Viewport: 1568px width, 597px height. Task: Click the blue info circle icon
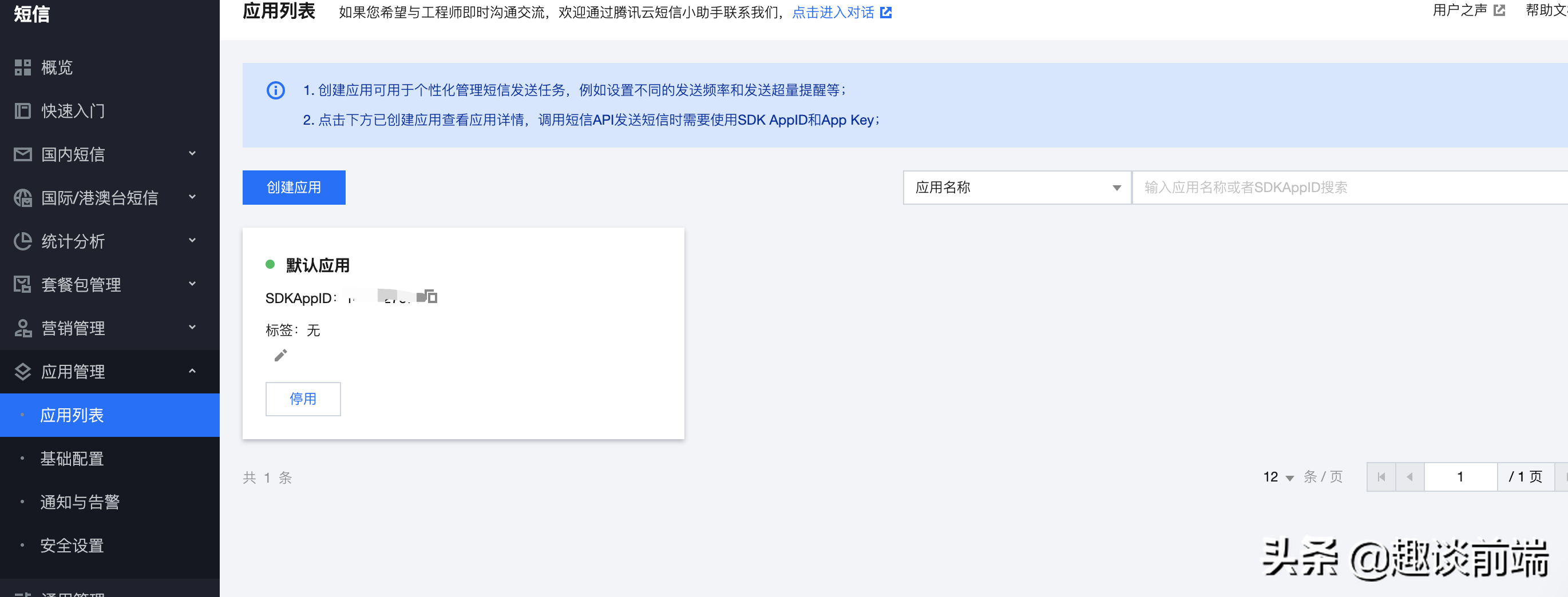pos(276,90)
